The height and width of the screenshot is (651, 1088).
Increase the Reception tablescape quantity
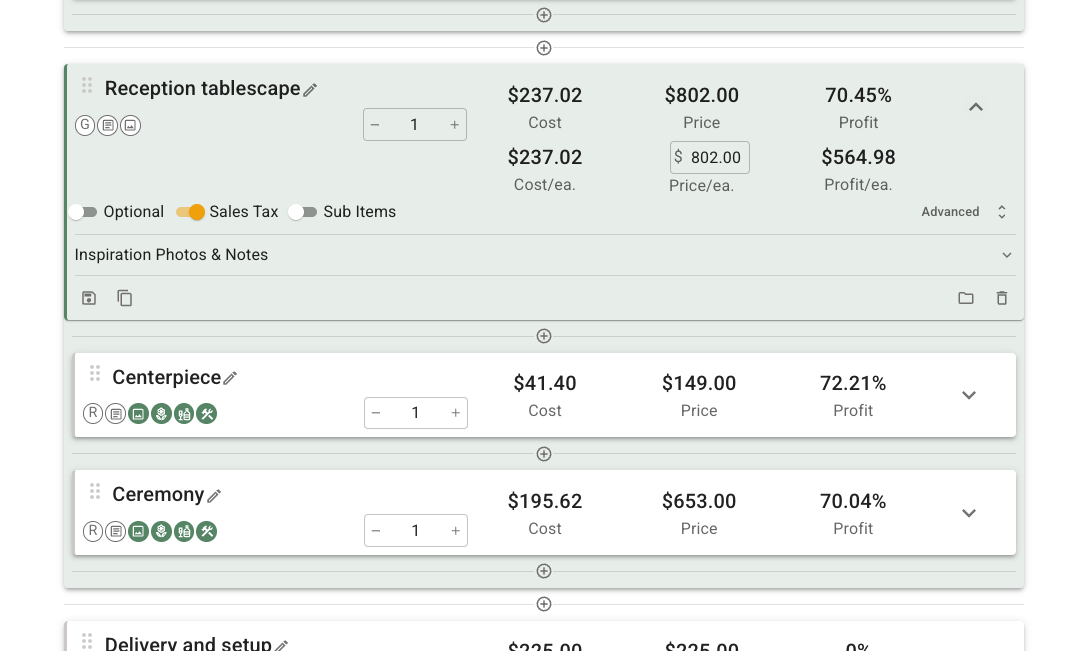[x=454, y=125]
